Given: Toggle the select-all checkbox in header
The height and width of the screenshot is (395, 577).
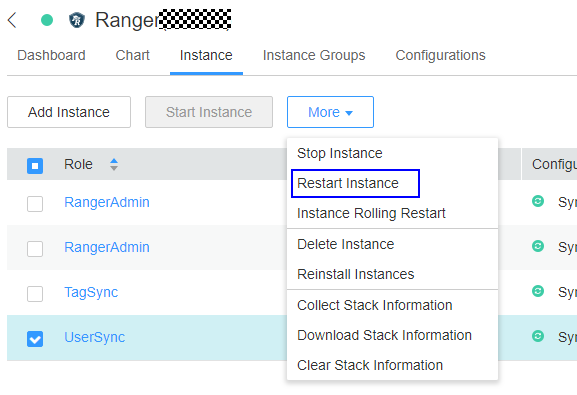Looking at the screenshot, I should 35,166.
